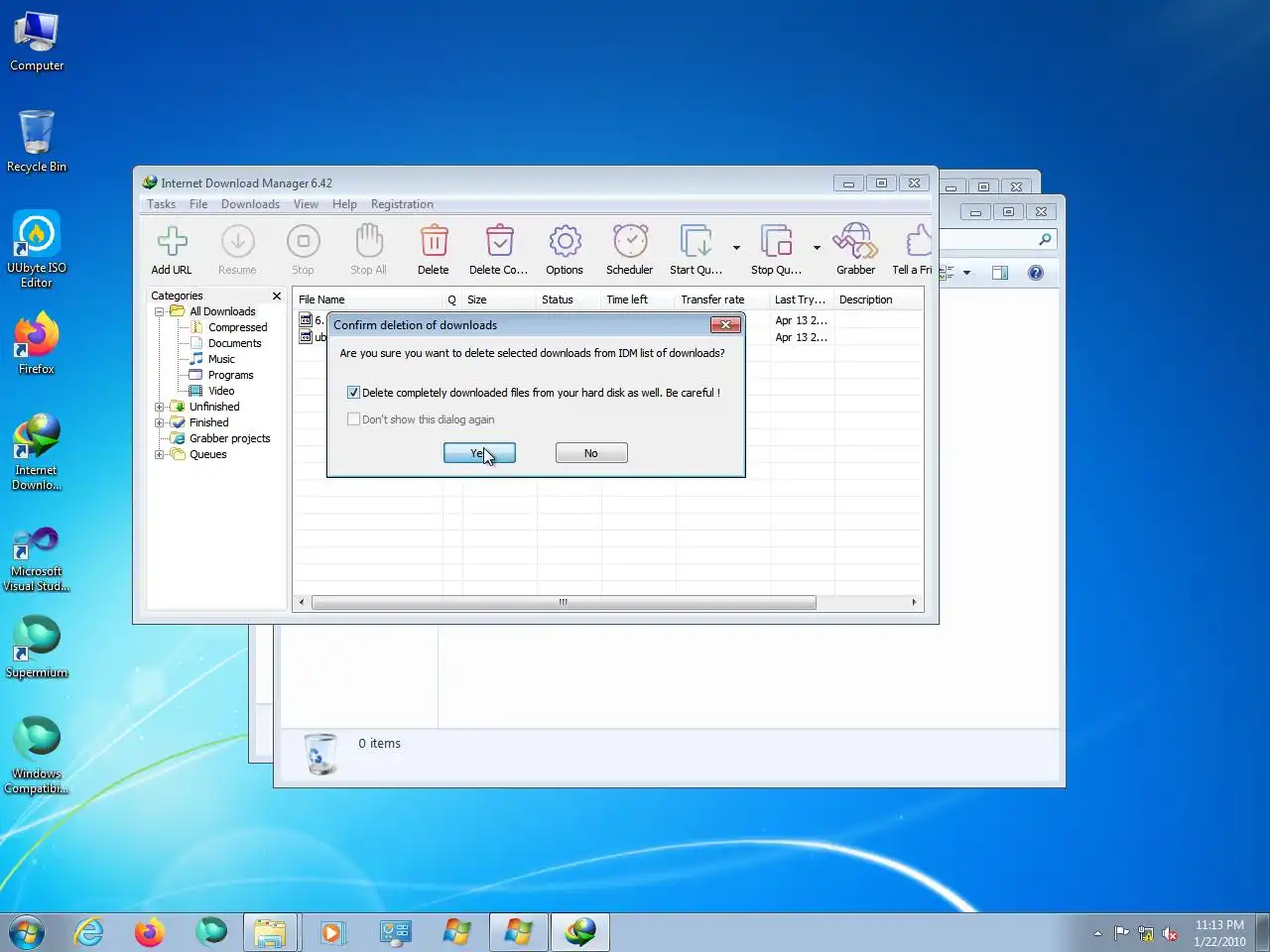Open the Tasks menu
The width and height of the screenshot is (1270, 952).
pos(161,204)
